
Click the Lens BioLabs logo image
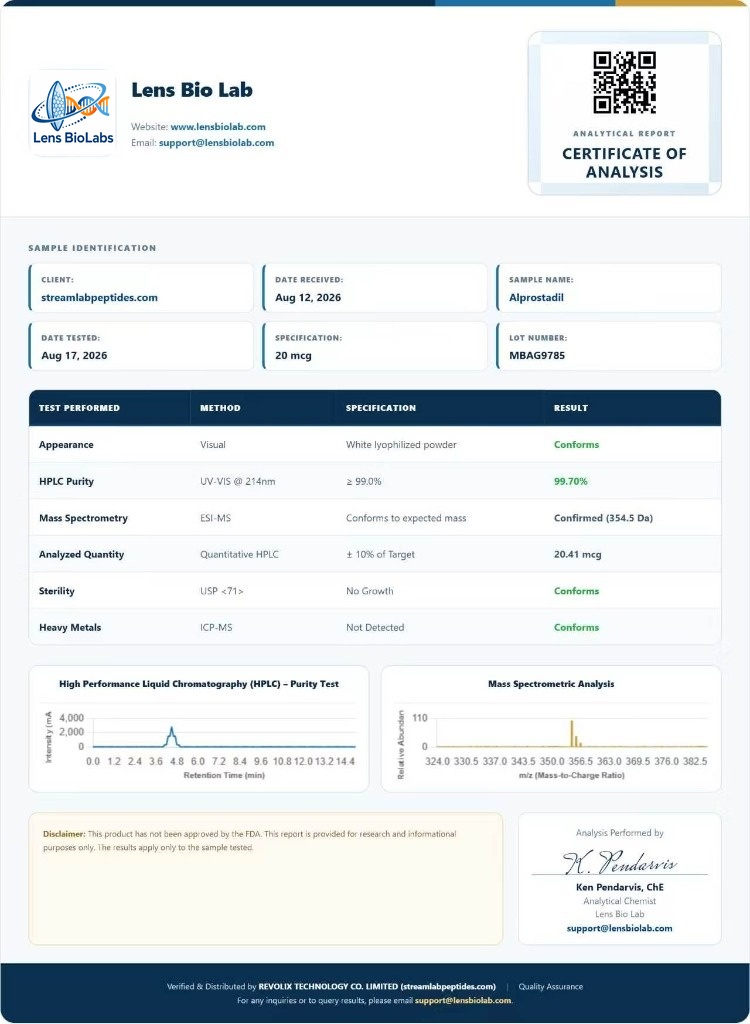[73, 112]
